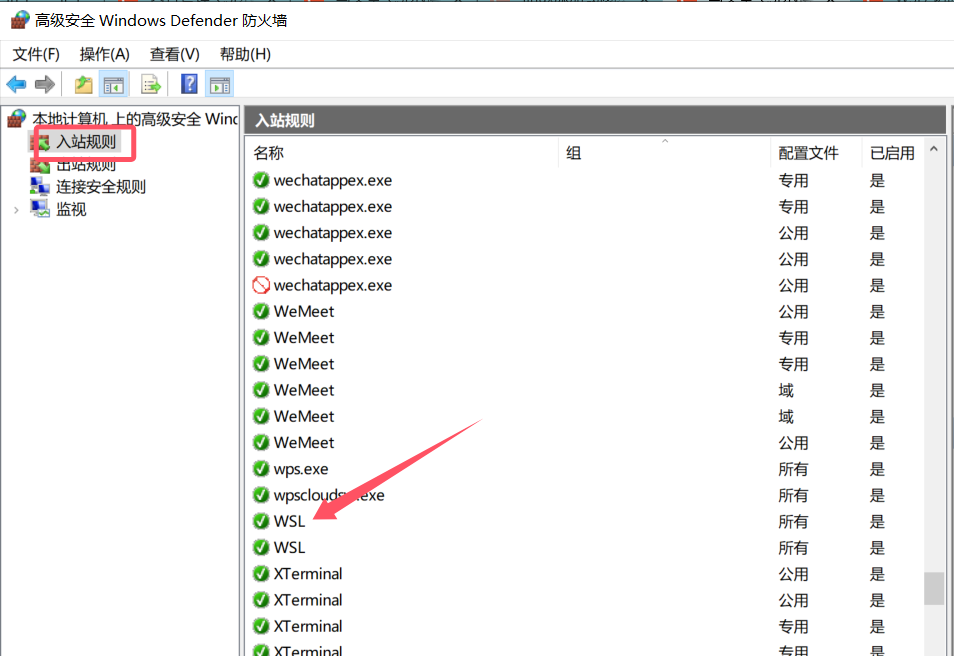954x656 pixels.
Task: Click the green check icon beside wpscloudsvr.exe
Action: [261, 495]
